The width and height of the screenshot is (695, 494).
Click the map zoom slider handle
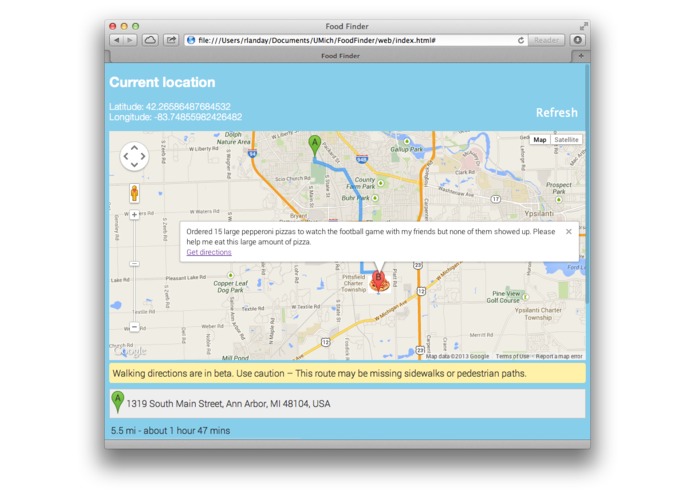click(x=134, y=264)
